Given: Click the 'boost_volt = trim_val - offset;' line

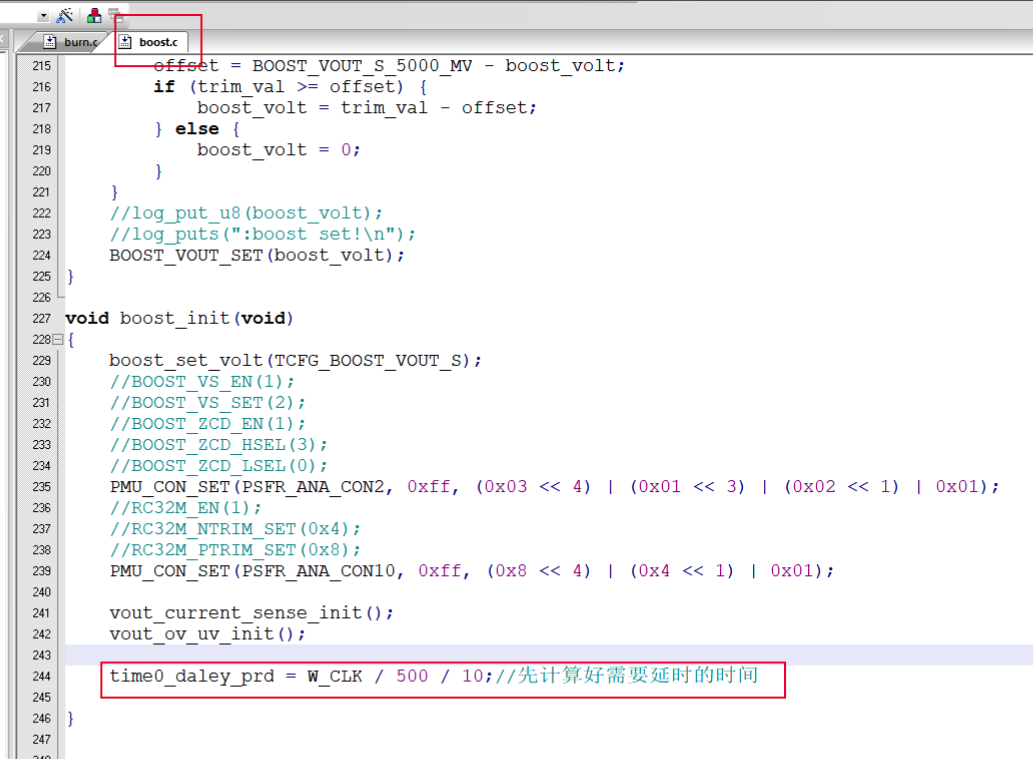Looking at the screenshot, I should pyautogui.click(x=367, y=108).
